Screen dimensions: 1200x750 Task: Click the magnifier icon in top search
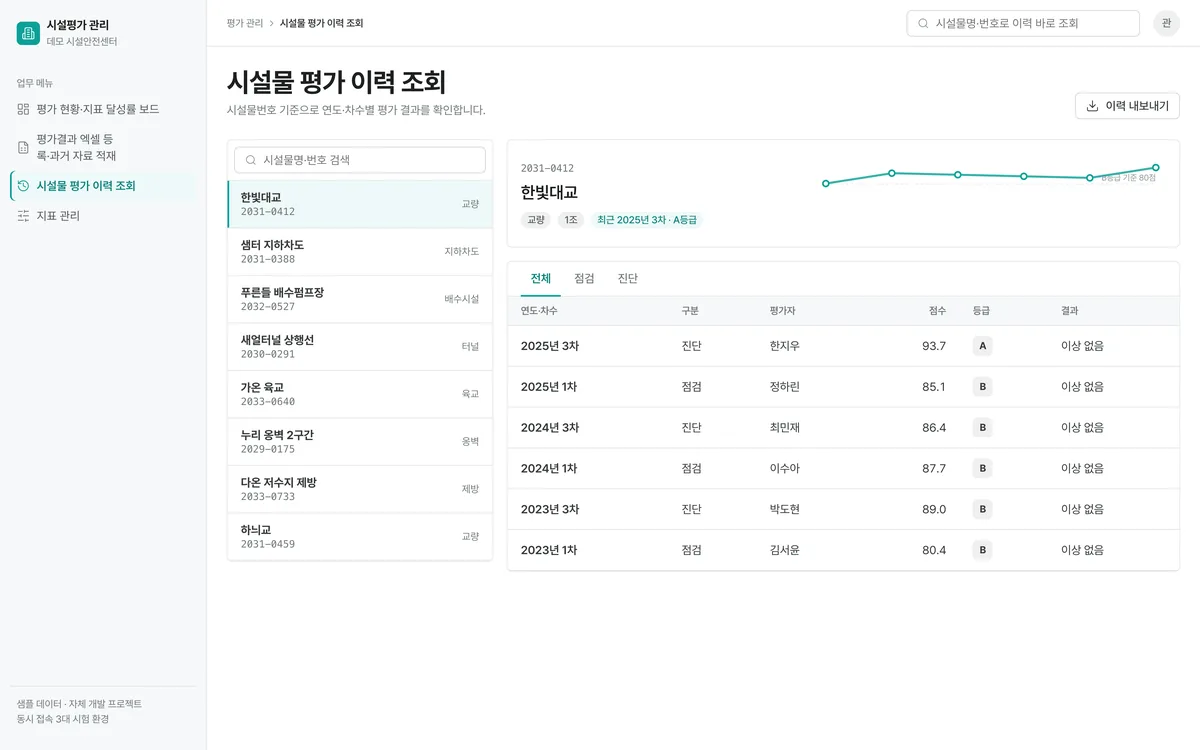[923, 23]
